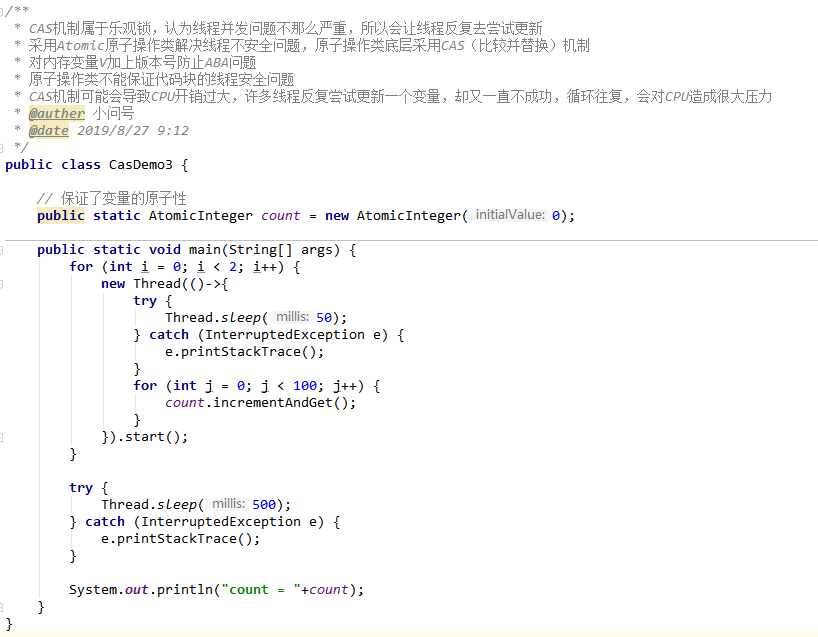The height and width of the screenshot is (637, 818).
Task: Click the millis: hint before 50
Action: click(292, 317)
